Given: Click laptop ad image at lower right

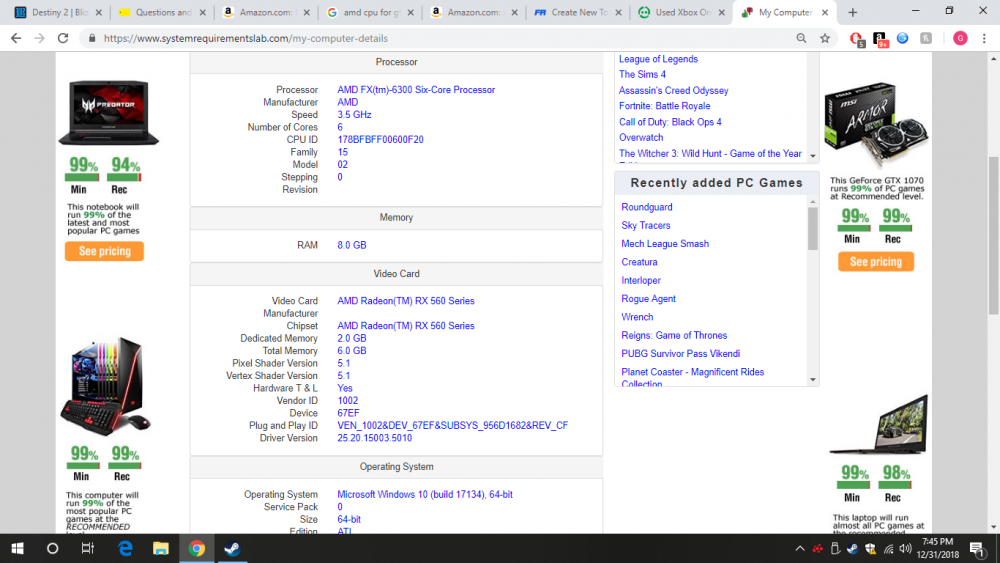Looking at the screenshot, I should coord(879,425).
